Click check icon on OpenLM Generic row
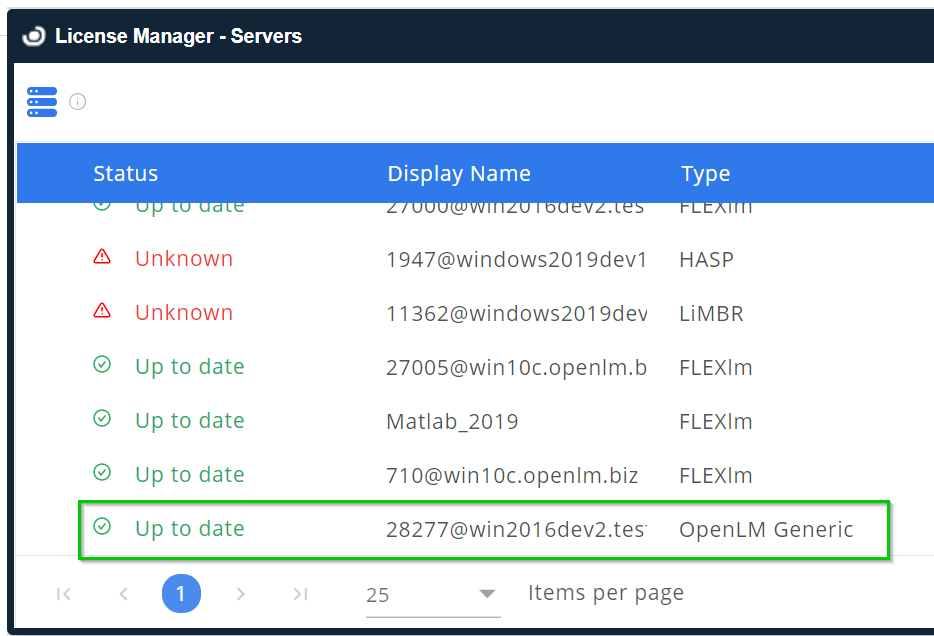The height and width of the screenshot is (636, 934). tap(102, 528)
